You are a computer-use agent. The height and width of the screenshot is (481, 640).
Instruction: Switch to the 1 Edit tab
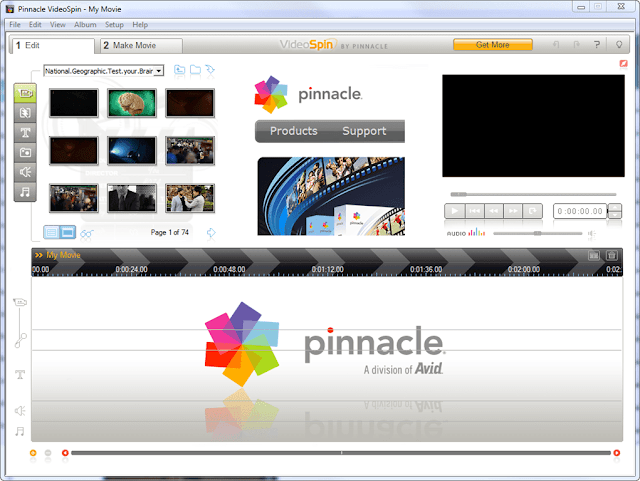coord(52,45)
